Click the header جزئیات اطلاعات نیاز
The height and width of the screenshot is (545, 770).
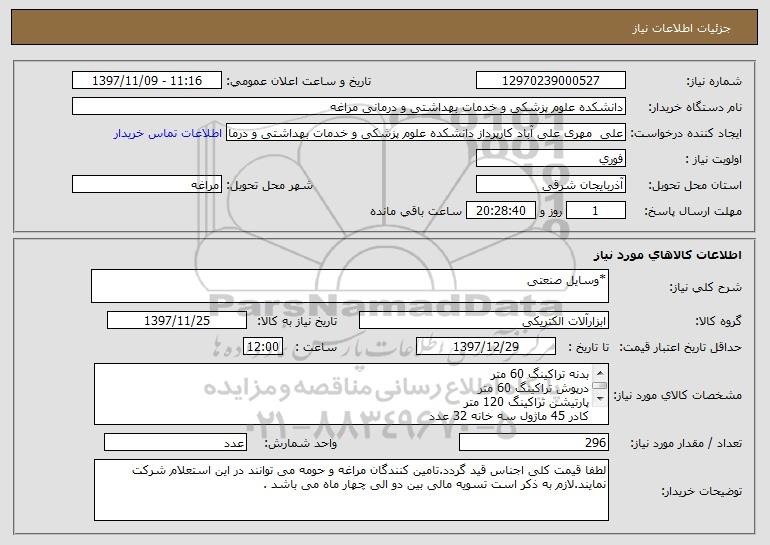[681, 28]
